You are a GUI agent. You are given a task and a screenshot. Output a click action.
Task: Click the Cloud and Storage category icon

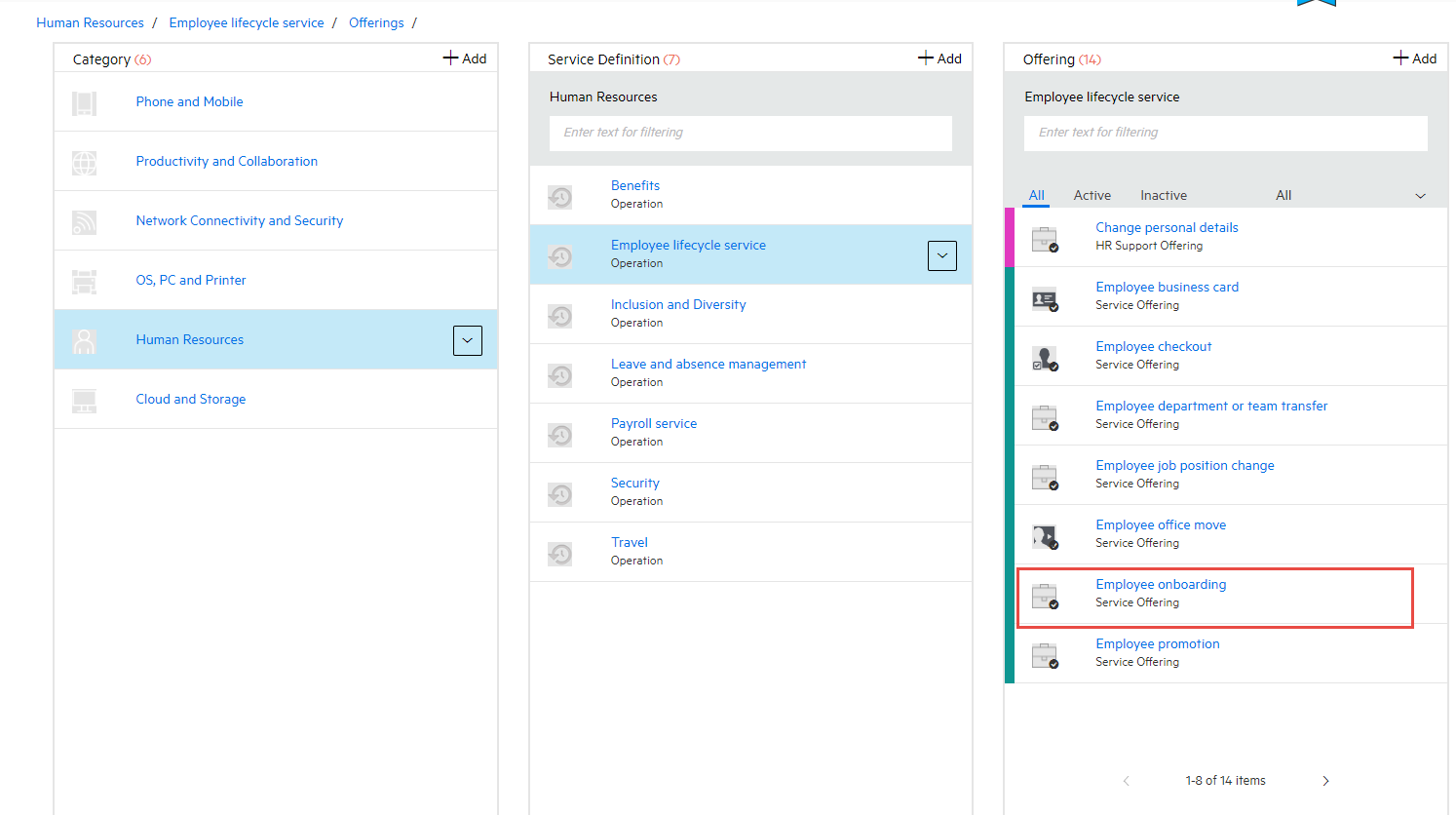pyautogui.click(x=85, y=400)
